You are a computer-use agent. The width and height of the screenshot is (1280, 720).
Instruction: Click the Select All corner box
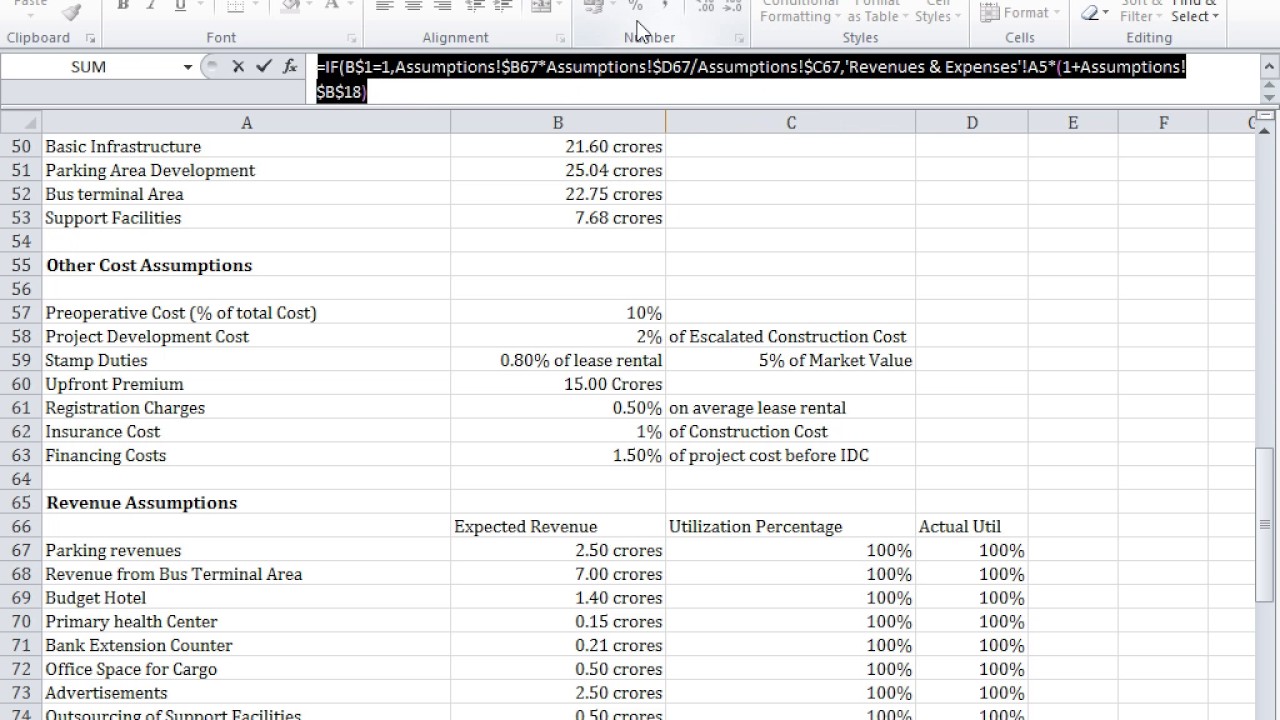(20, 122)
